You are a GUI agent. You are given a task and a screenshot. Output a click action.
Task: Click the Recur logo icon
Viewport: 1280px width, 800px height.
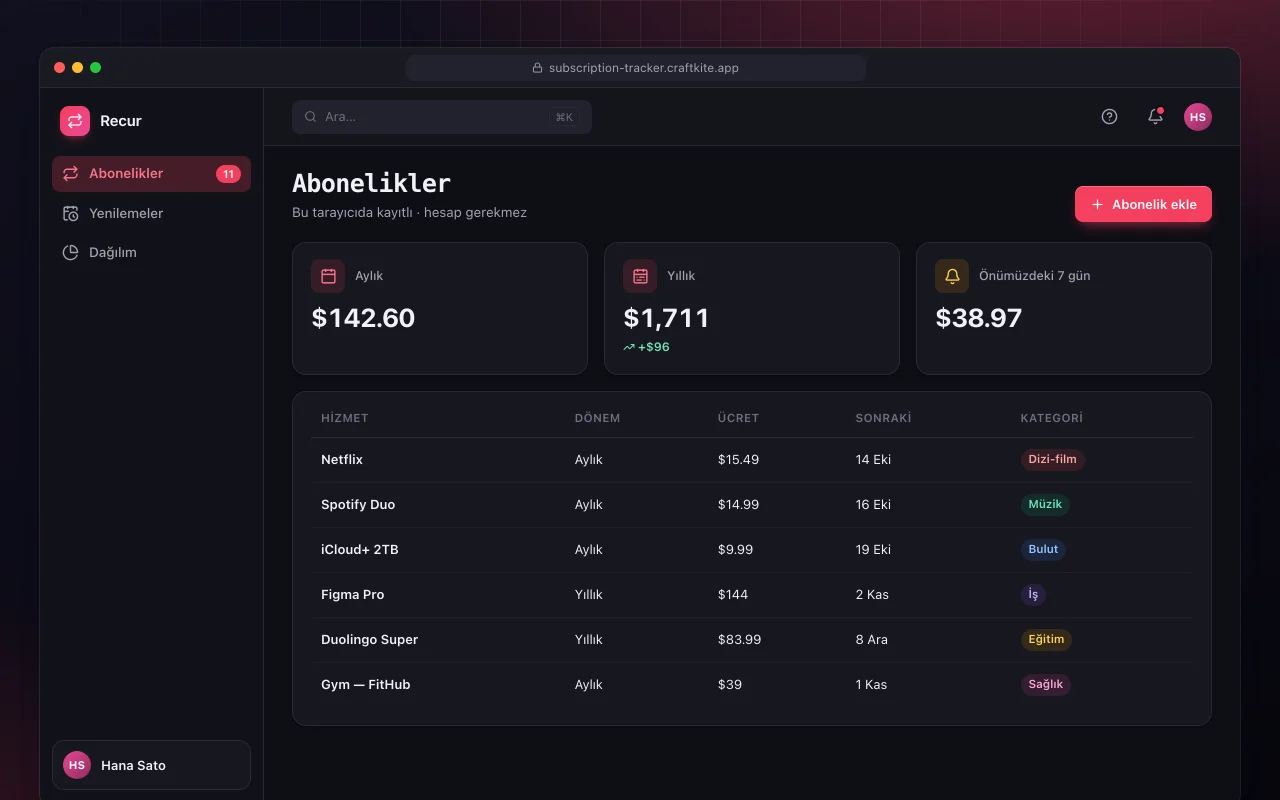pyautogui.click(x=75, y=121)
